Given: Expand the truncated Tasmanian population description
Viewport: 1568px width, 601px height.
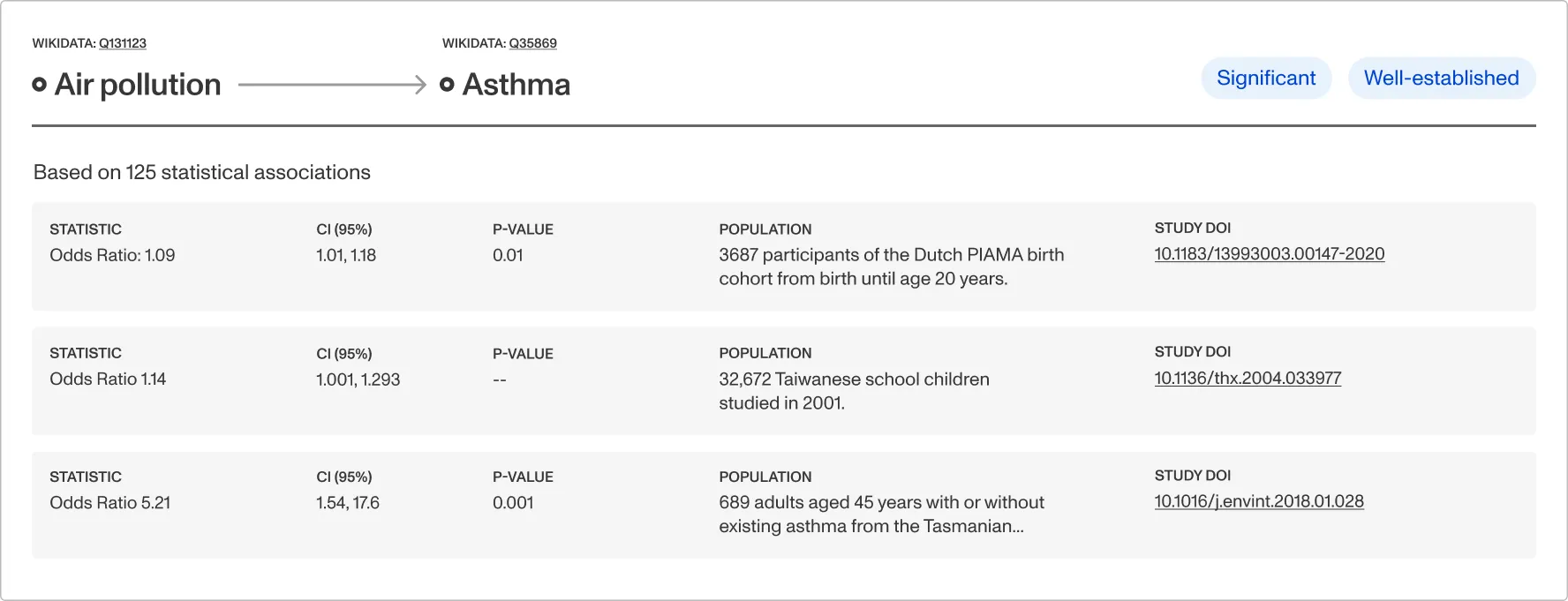Looking at the screenshot, I should click(x=881, y=515).
